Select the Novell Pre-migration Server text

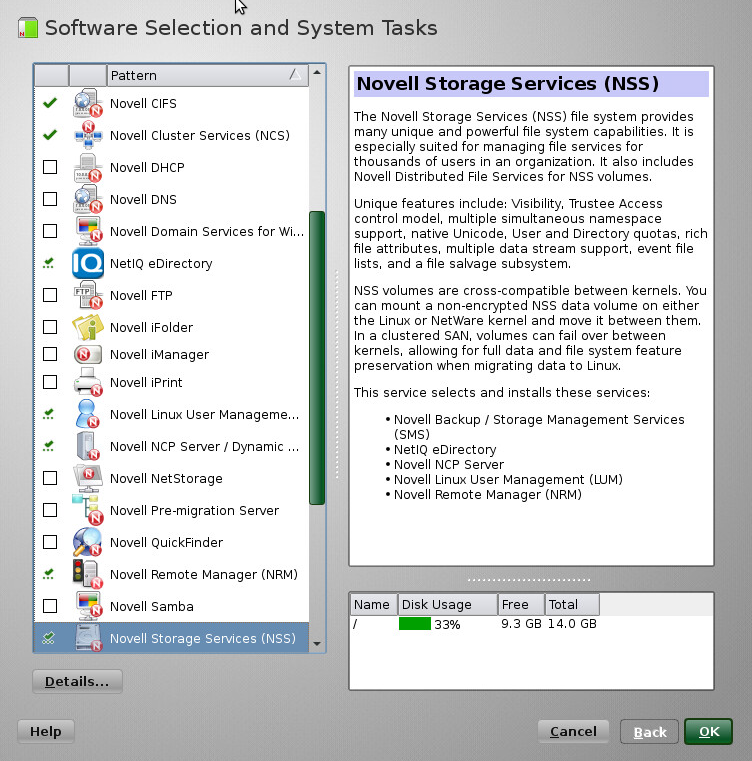[194, 510]
